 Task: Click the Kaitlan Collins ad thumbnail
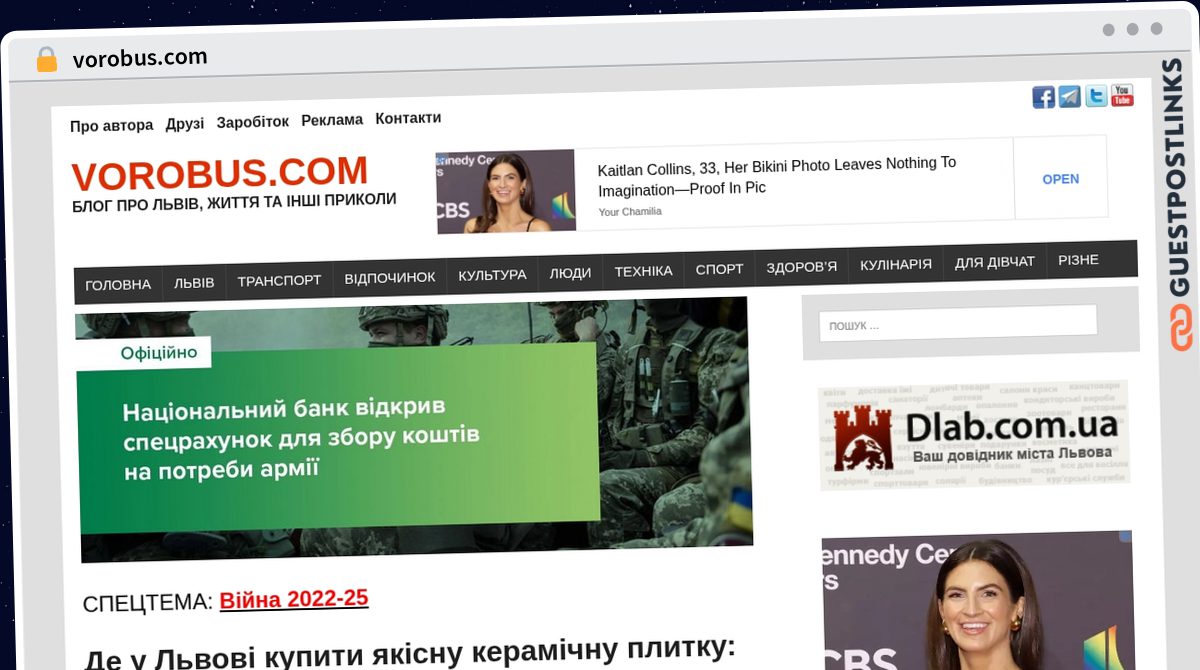[505, 190]
